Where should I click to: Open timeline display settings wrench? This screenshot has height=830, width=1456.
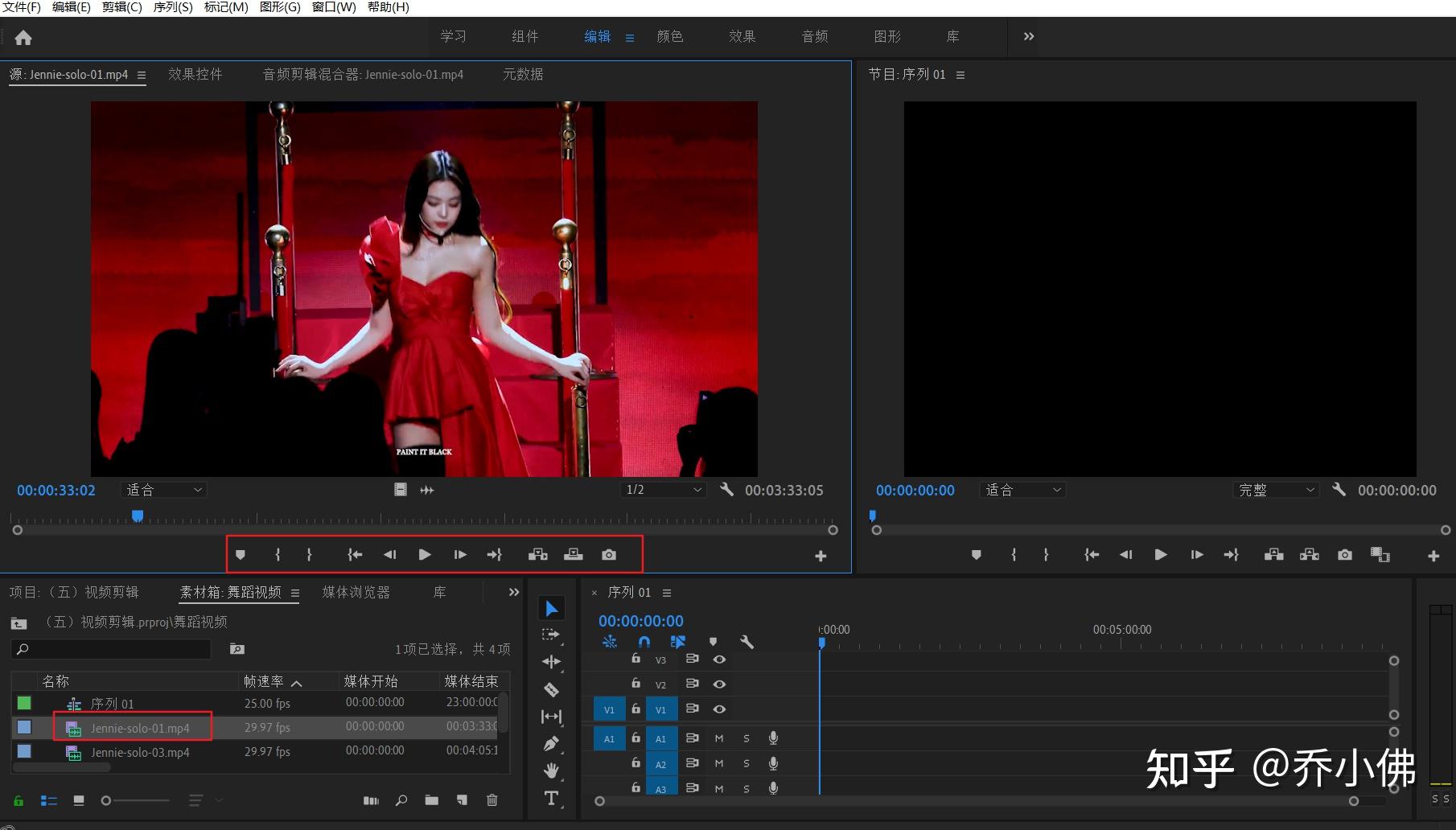click(x=747, y=642)
